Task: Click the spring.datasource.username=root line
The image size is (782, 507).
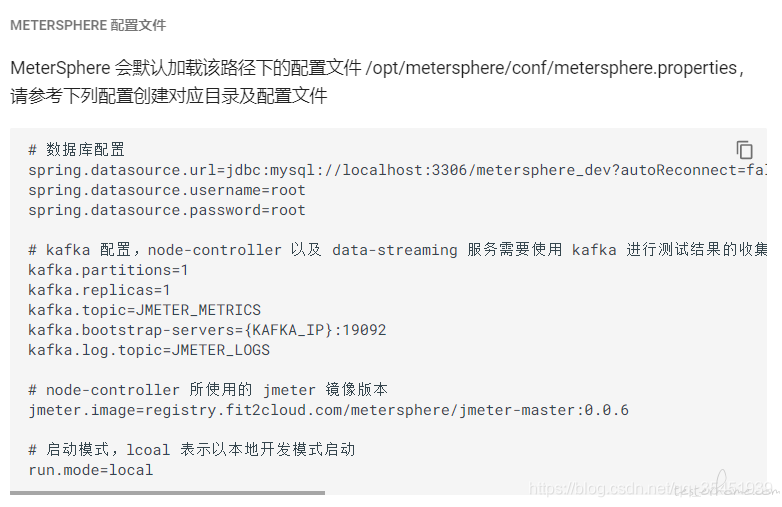Action: click(x=167, y=190)
